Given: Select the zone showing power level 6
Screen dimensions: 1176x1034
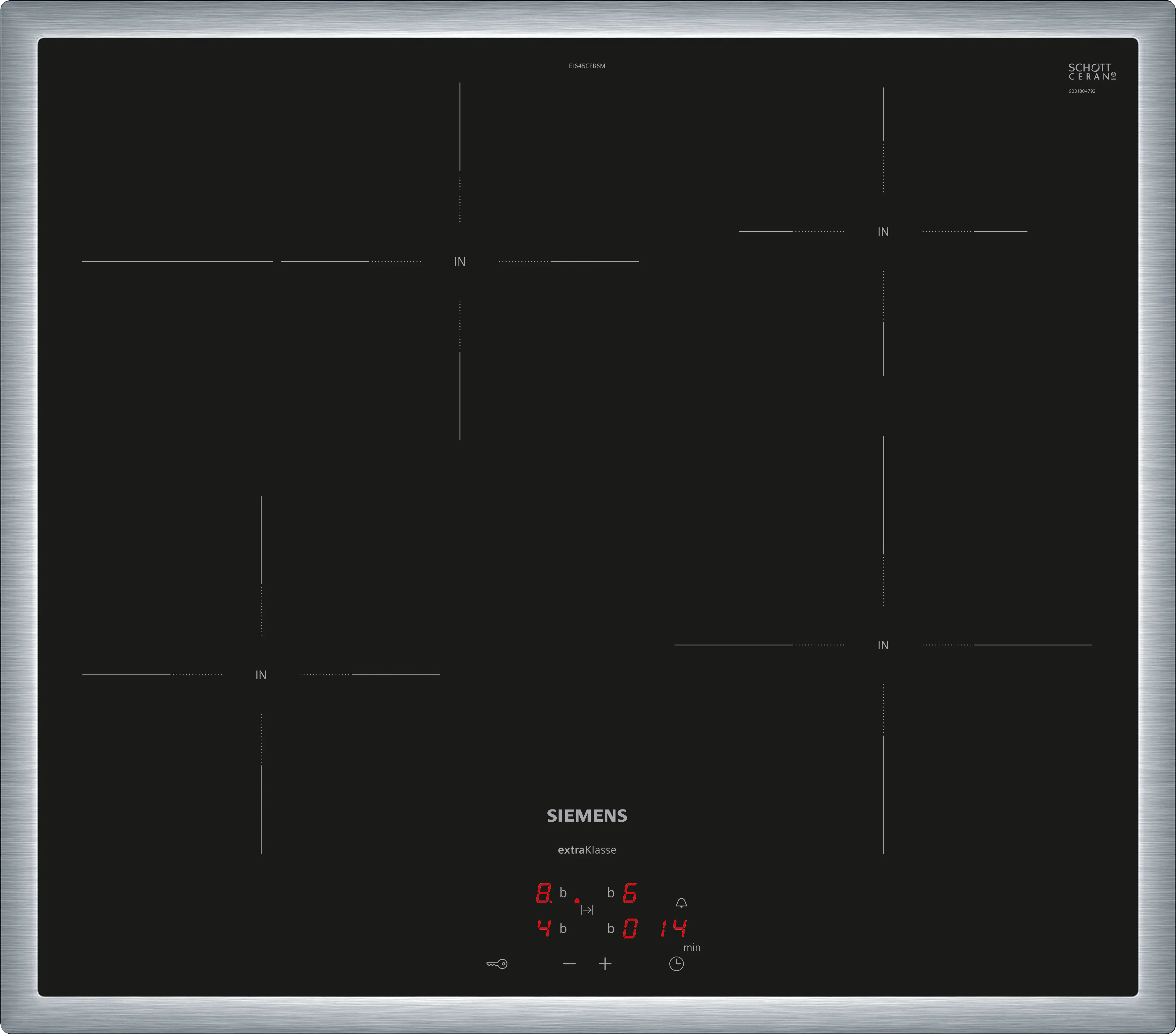Looking at the screenshot, I should 630,893.
